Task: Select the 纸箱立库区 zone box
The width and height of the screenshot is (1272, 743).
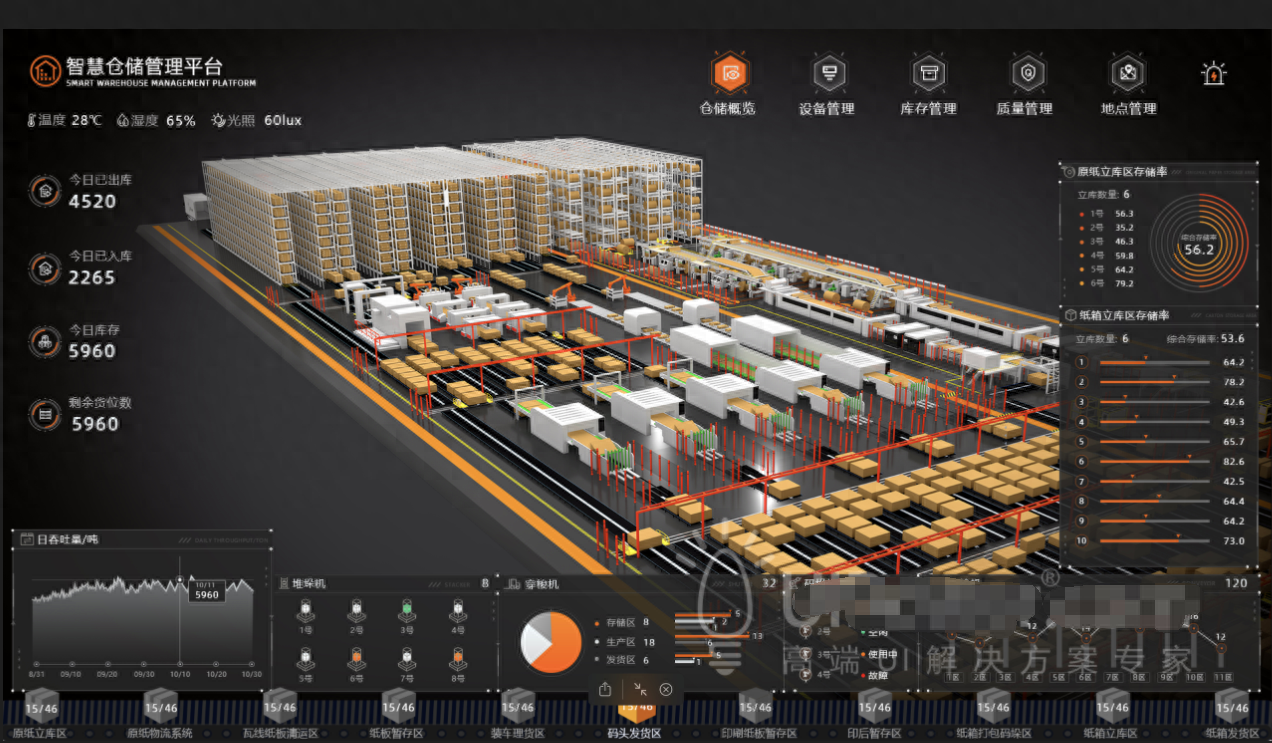Action: click(1112, 706)
